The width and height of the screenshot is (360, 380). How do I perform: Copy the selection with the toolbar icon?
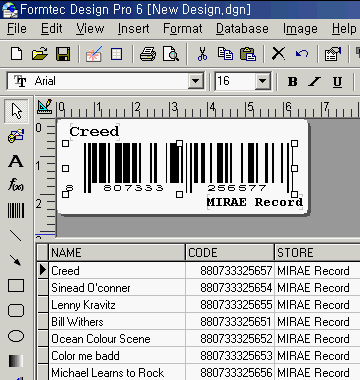tap(225, 54)
